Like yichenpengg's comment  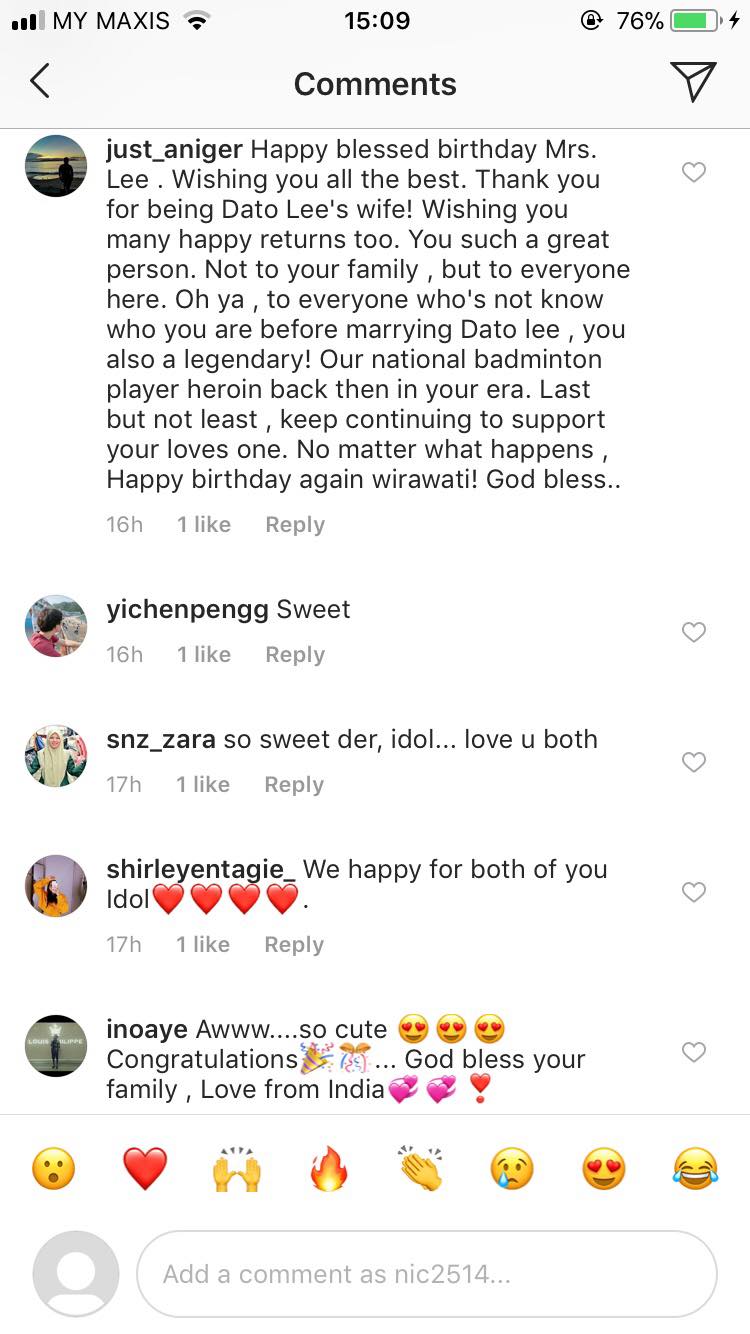click(x=693, y=632)
